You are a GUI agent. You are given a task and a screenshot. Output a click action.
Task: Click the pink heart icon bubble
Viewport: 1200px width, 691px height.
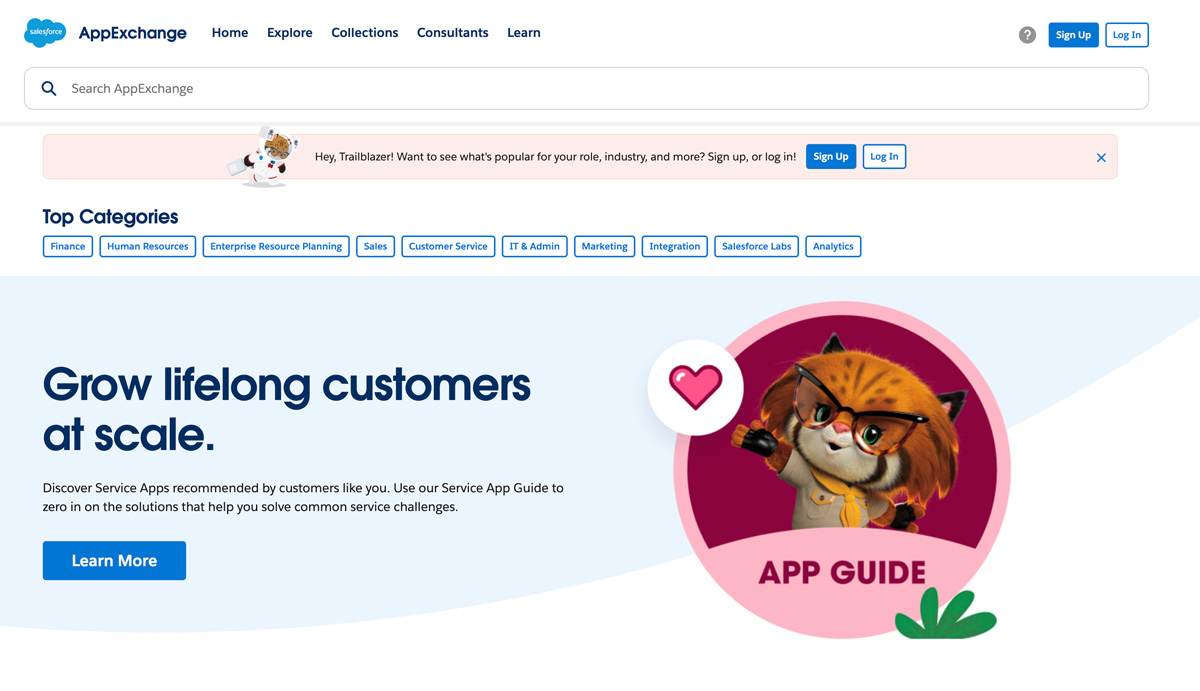coord(695,387)
